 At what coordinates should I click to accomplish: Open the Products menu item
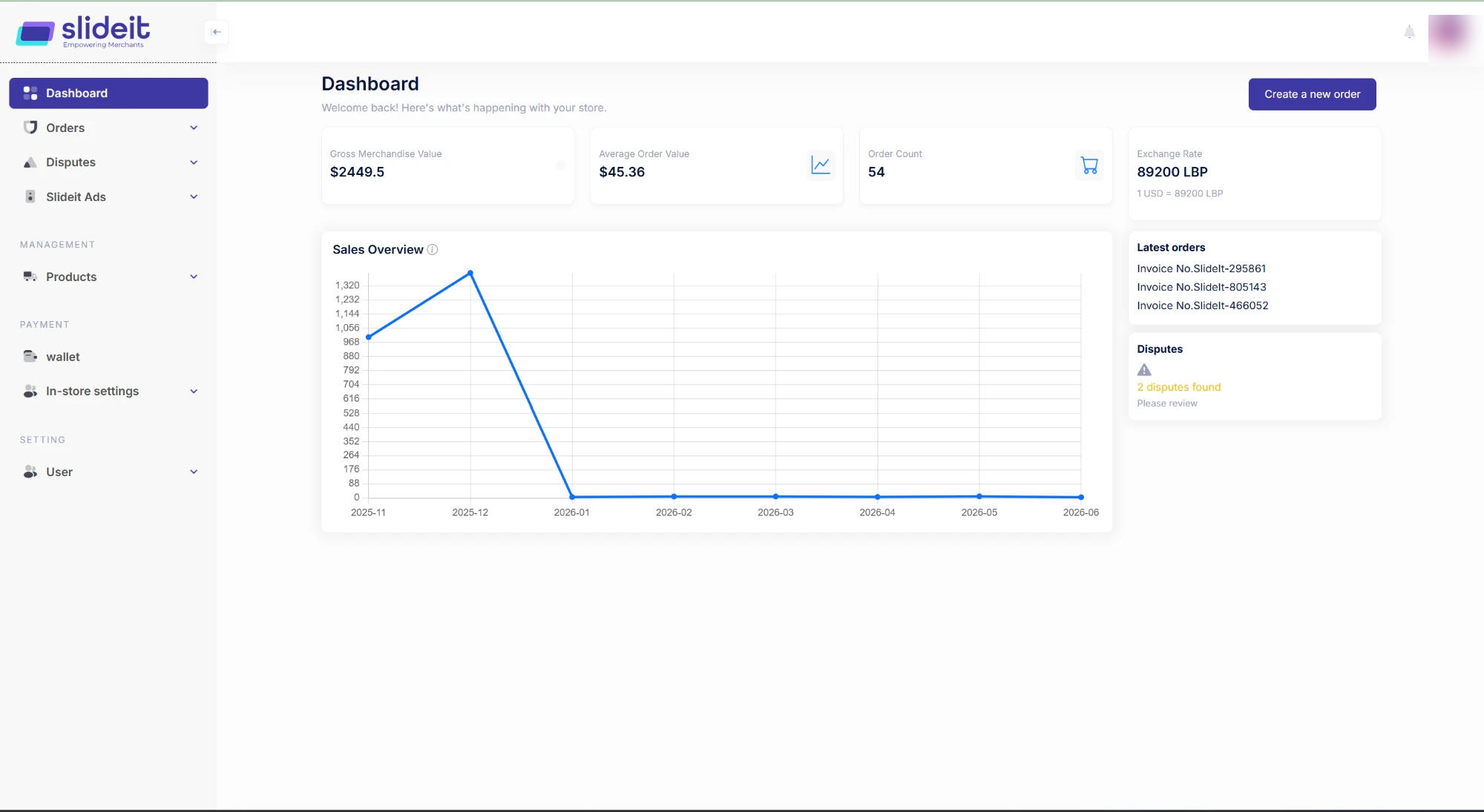coord(108,277)
